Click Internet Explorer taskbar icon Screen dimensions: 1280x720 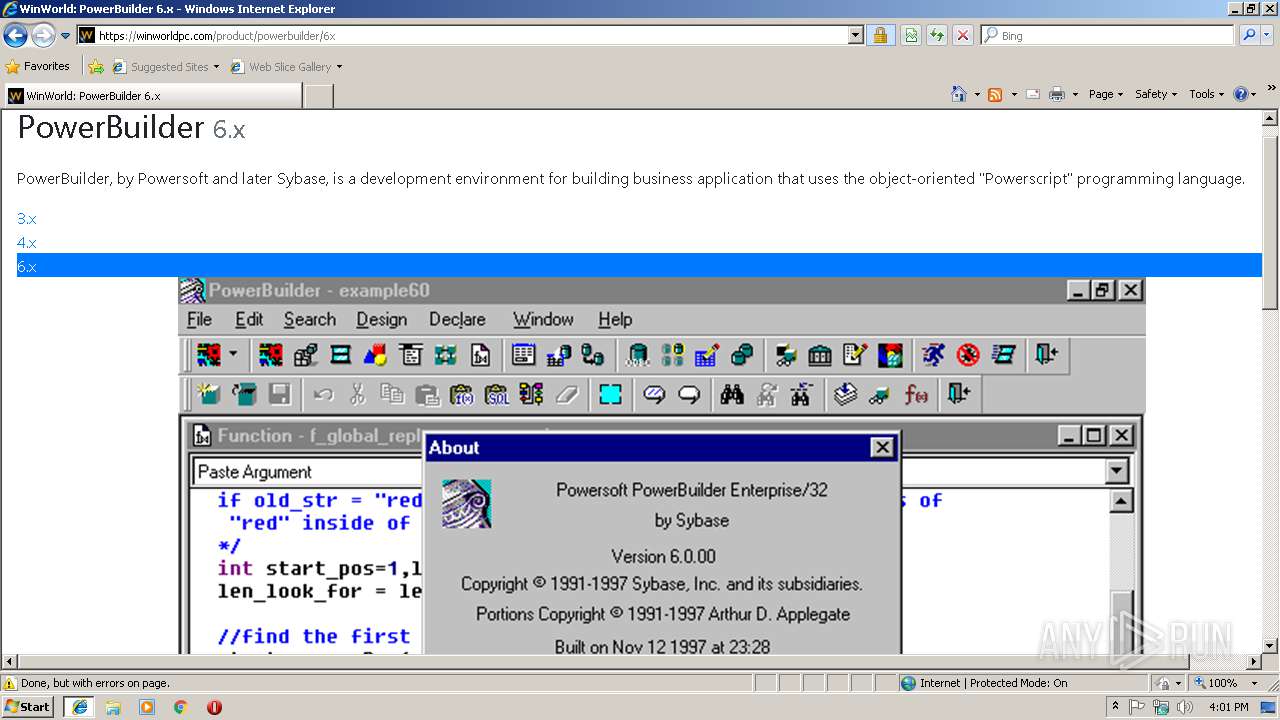(x=79, y=707)
